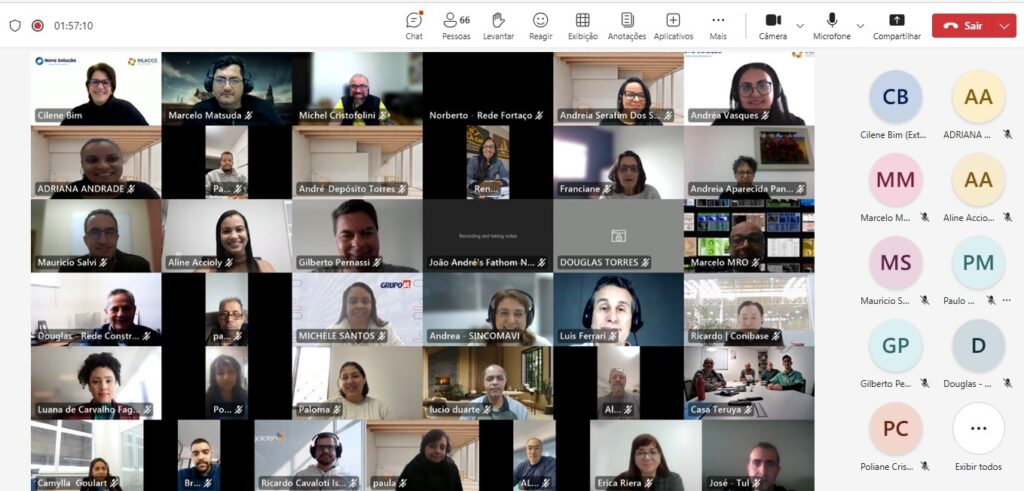Expand camera options dropdown arrow
The height and width of the screenshot is (491, 1024).
pos(800,26)
